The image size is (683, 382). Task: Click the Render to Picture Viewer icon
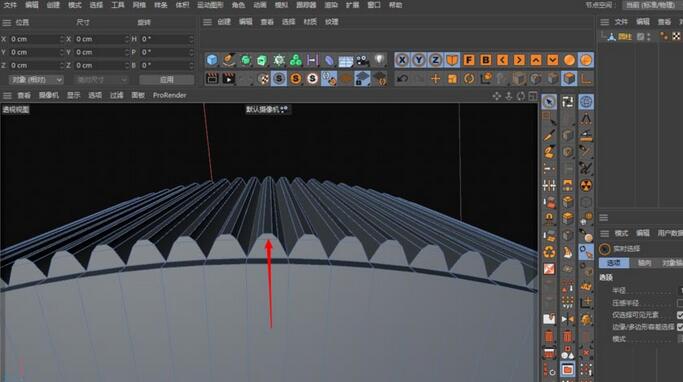tap(229, 78)
